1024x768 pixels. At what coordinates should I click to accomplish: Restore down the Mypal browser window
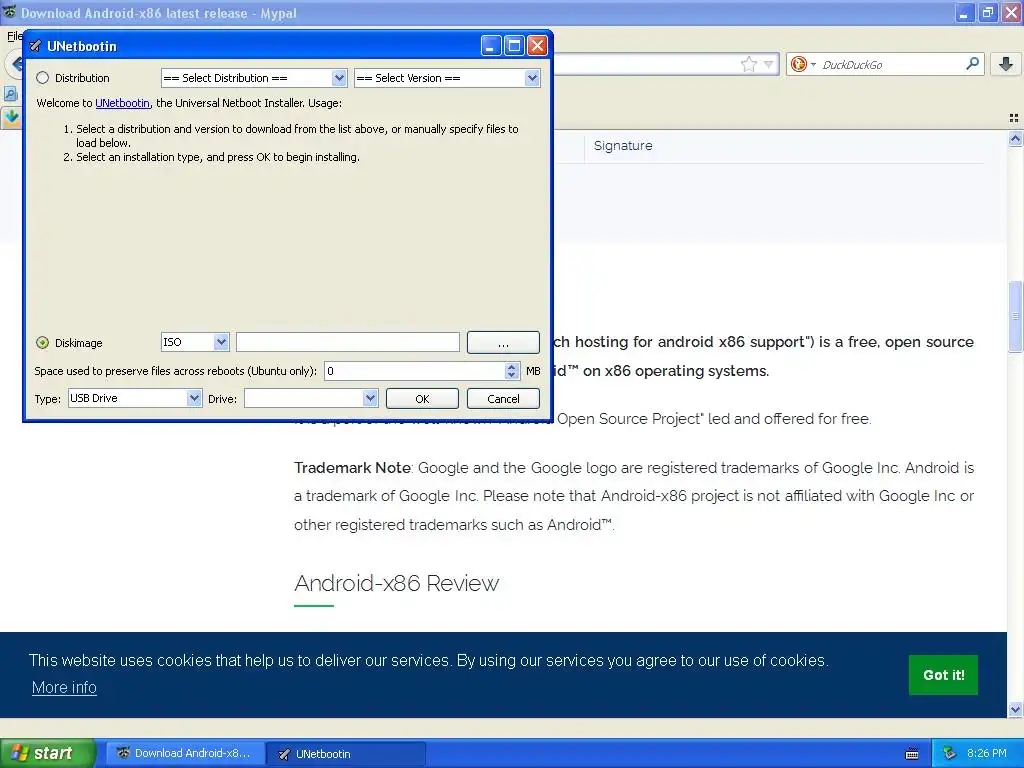(x=988, y=12)
